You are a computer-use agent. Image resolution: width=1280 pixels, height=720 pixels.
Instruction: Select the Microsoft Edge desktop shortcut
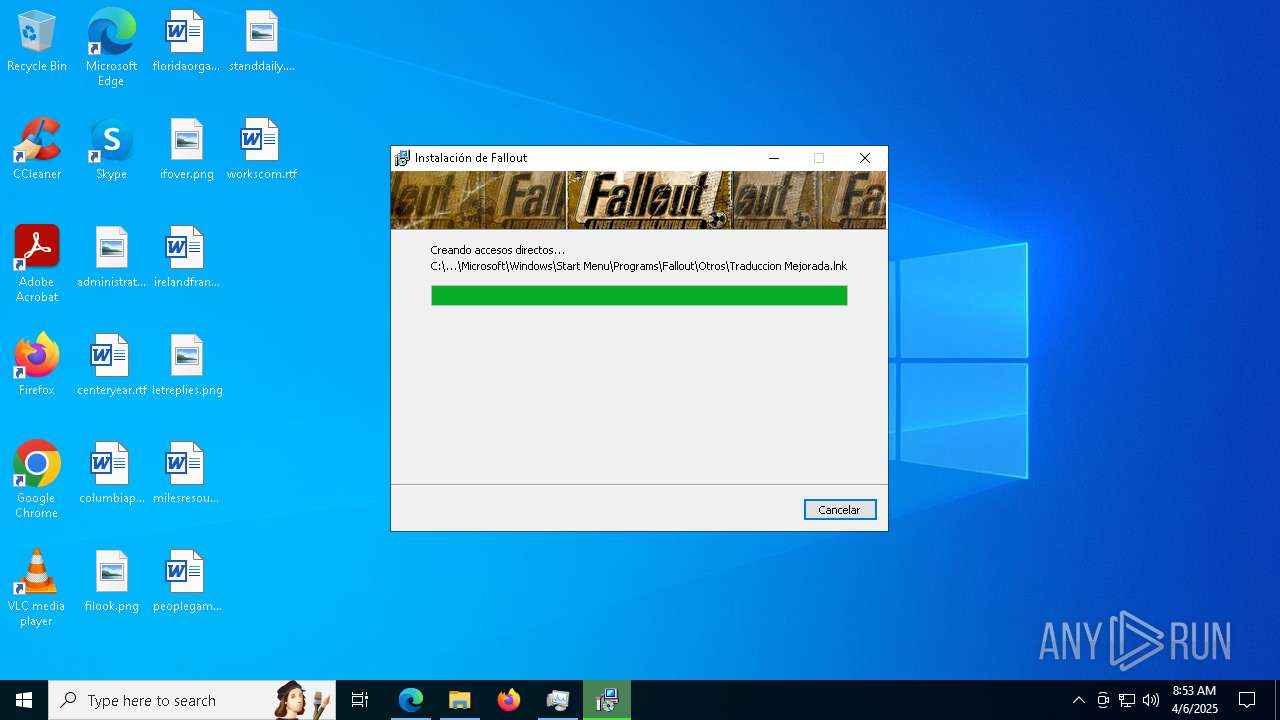[111, 47]
